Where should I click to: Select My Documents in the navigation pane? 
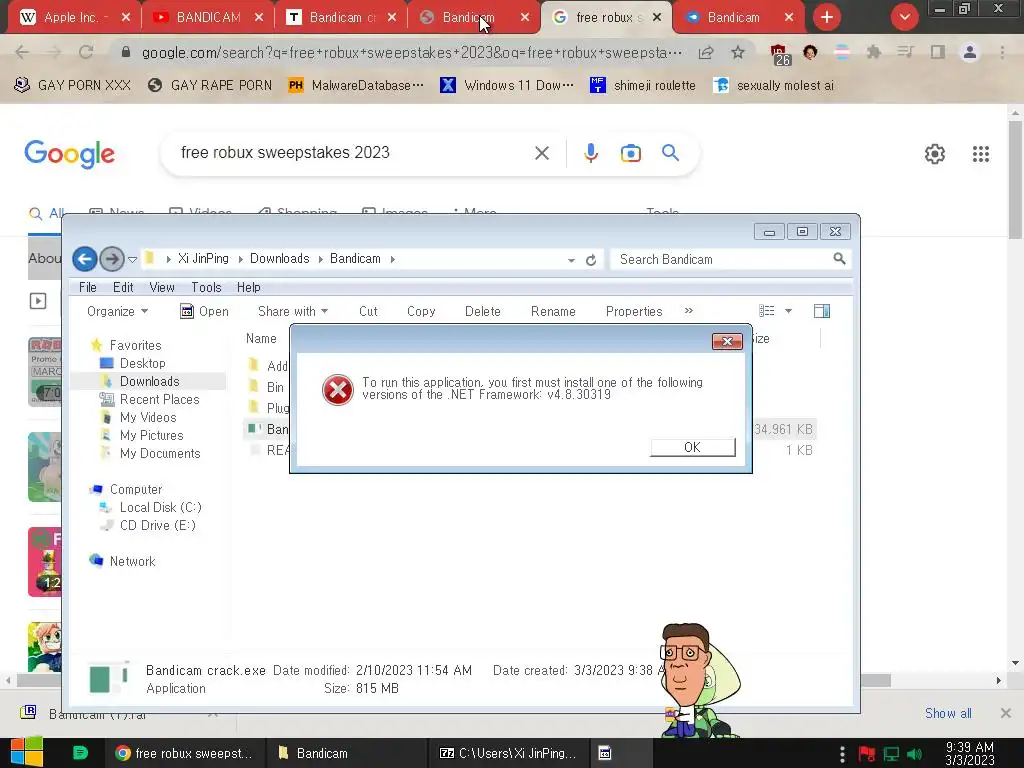coord(160,453)
